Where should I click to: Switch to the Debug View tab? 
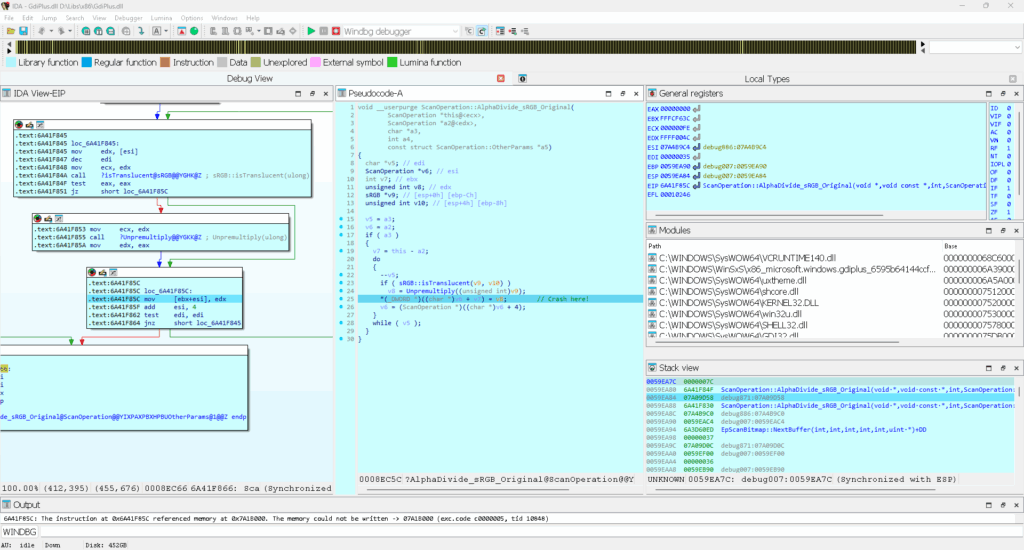click(249, 78)
